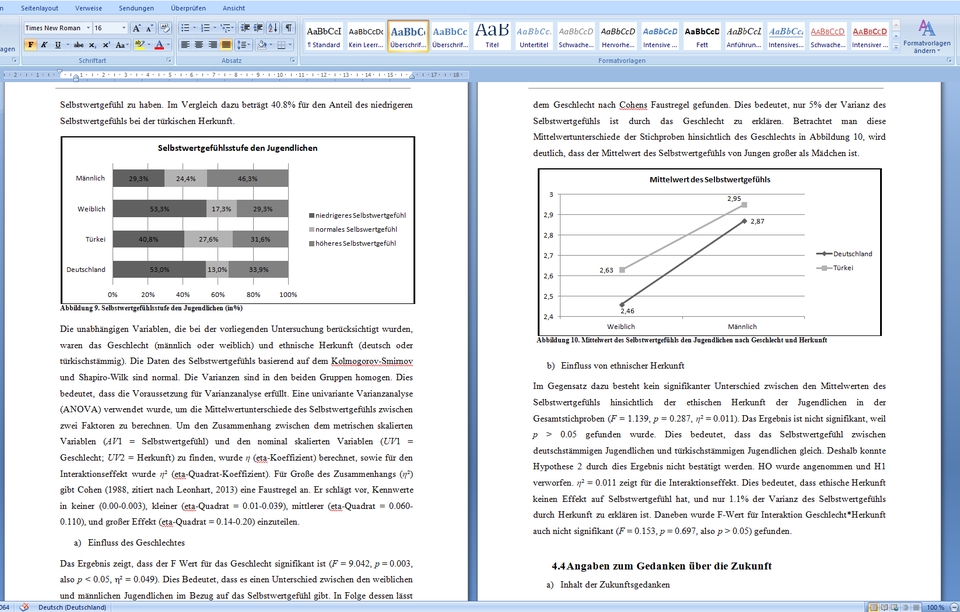Viewport: 960px width, 612px height.
Task: Apply the Titel style
Action: click(492, 36)
